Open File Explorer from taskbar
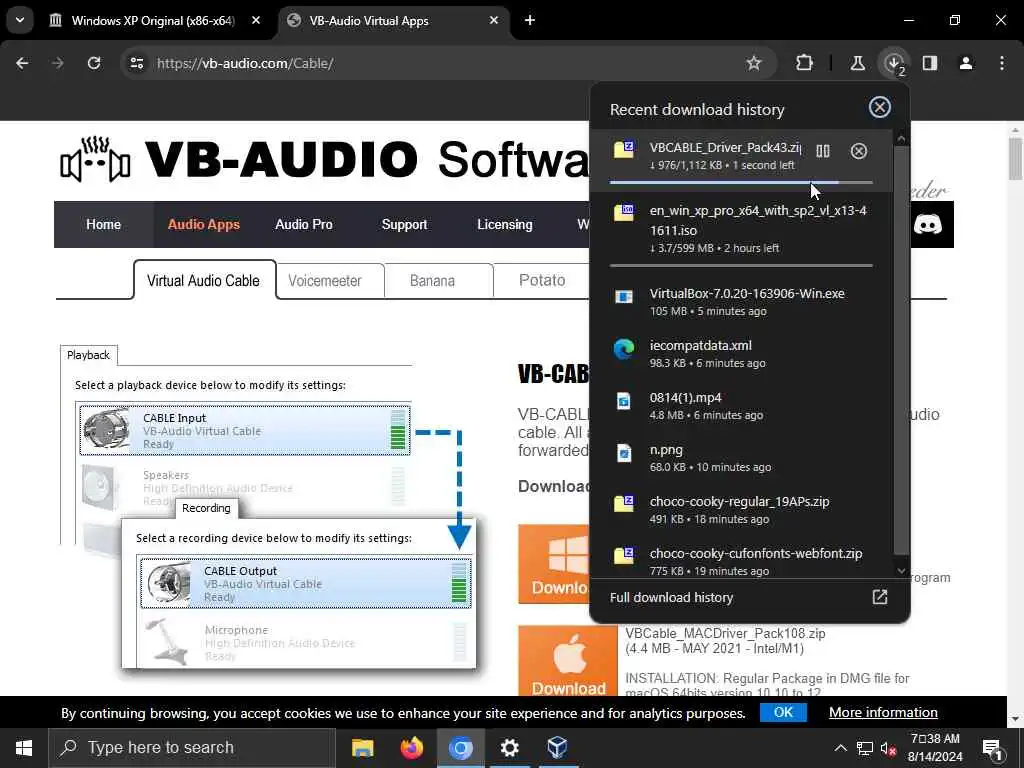 [362, 748]
